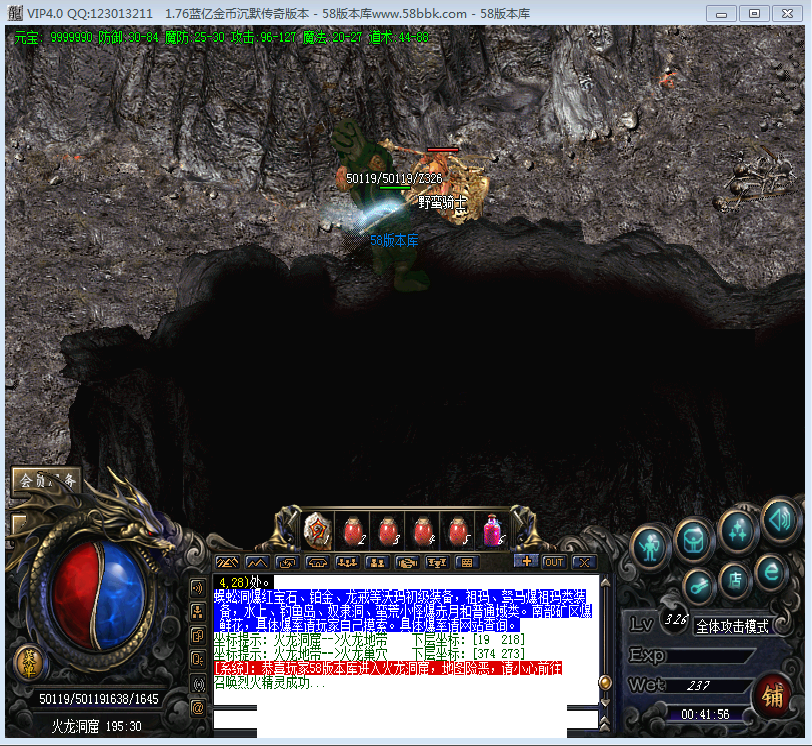Image resolution: width=812 pixels, height=746 pixels.
Task: Open the group of three people icon
Action: [x=347, y=563]
